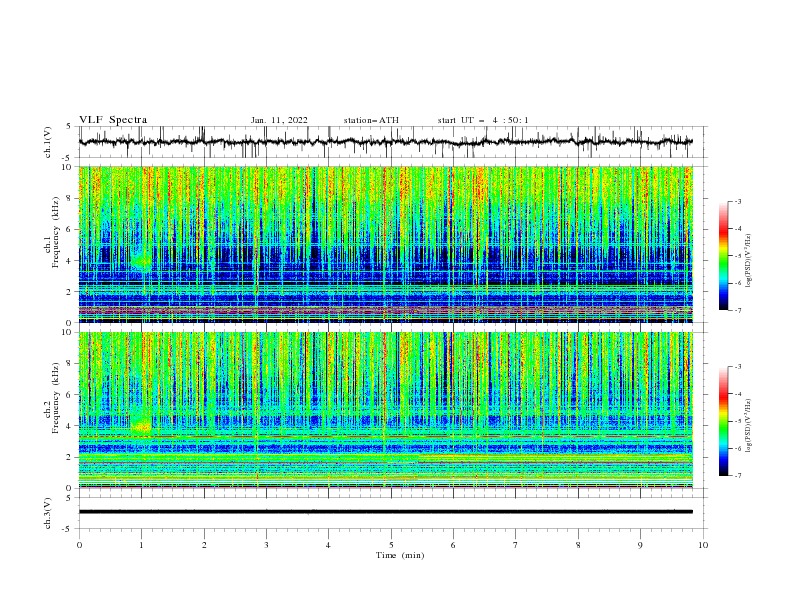The width and height of the screenshot is (792, 612).
Task: Click the "-5" tick on ch.3(V) axis
Action: point(68,529)
